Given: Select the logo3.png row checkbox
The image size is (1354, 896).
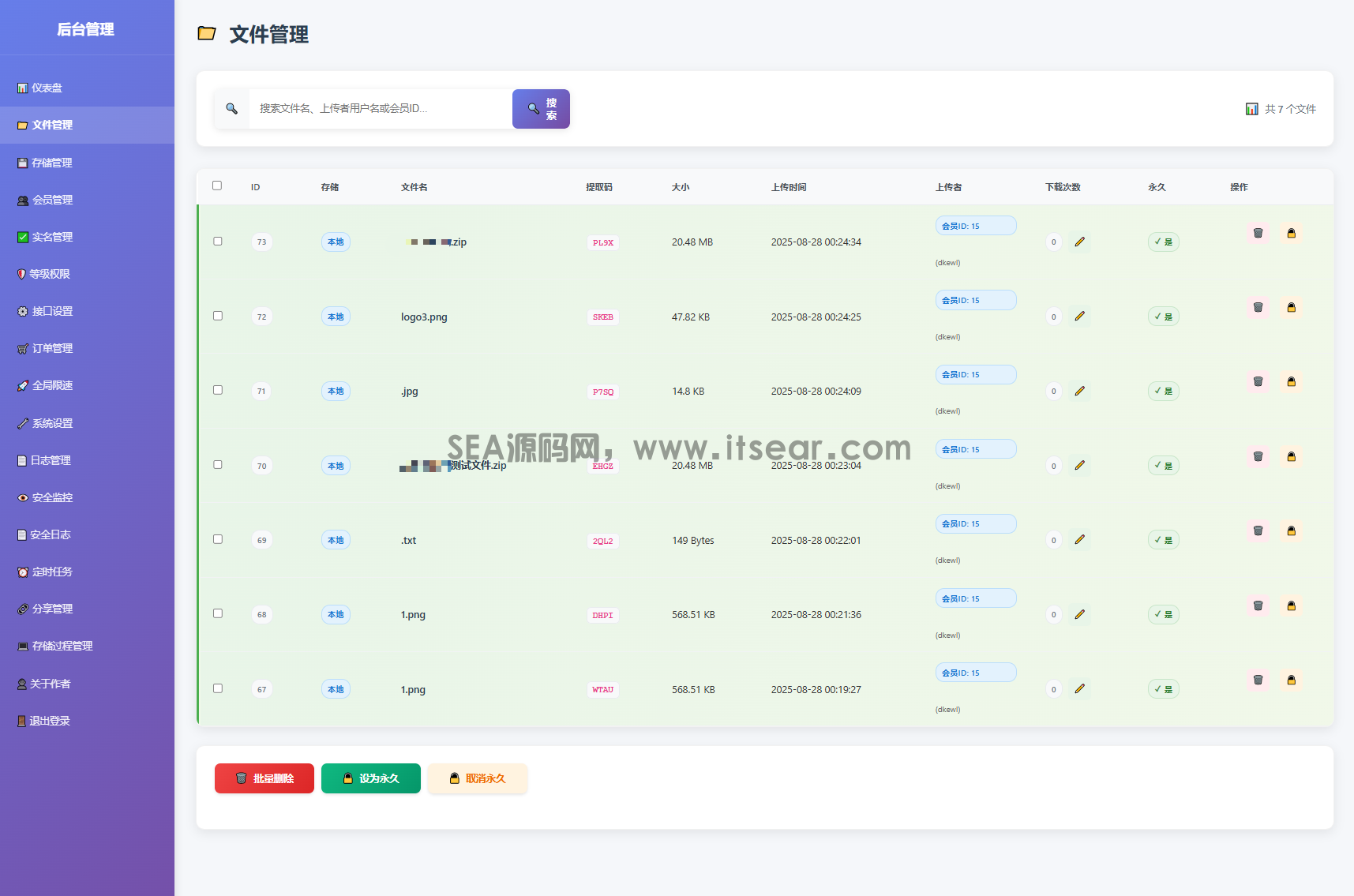Looking at the screenshot, I should click(x=218, y=316).
